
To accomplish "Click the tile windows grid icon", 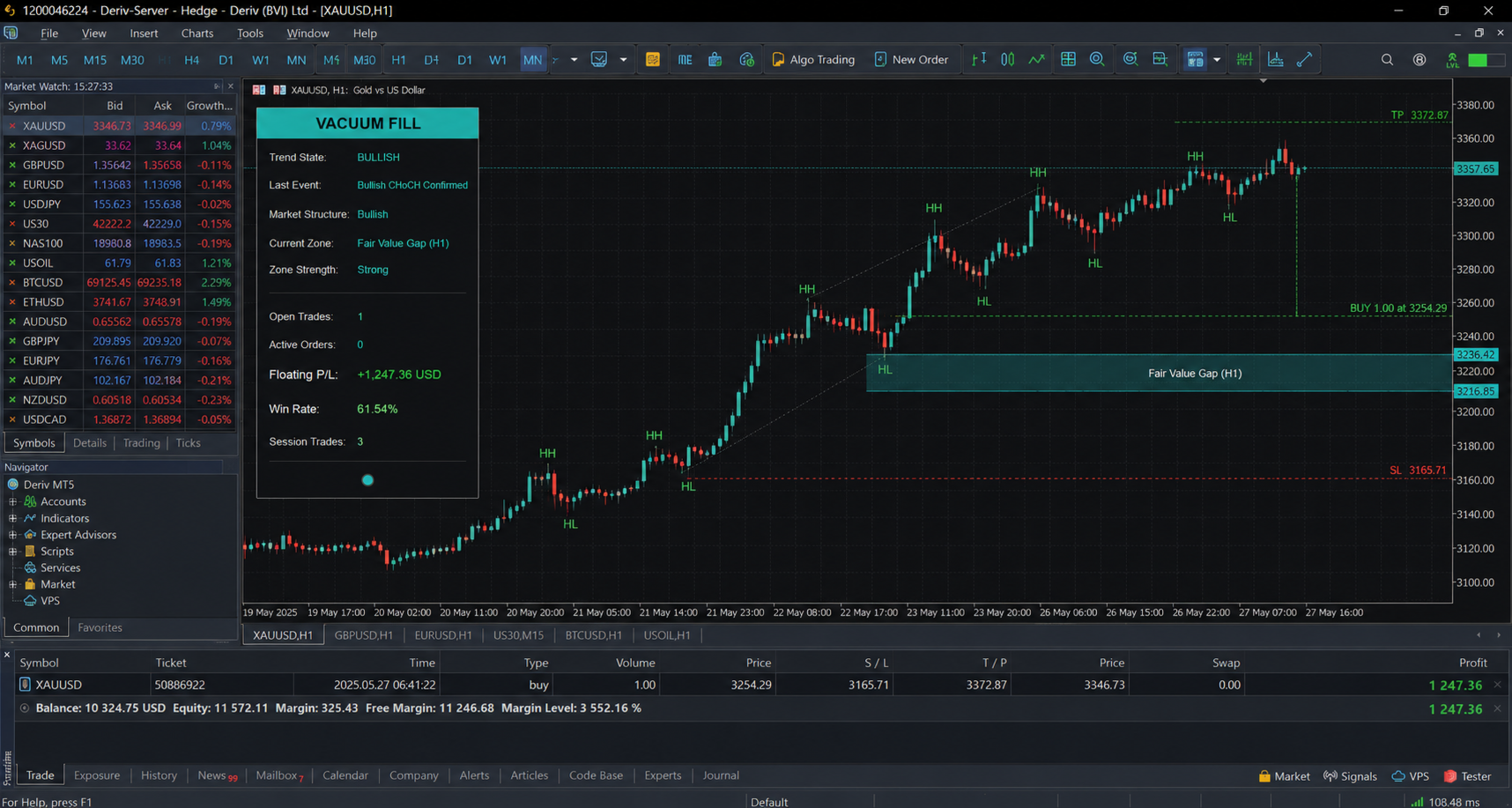I will pyautogui.click(x=1068, y=59).
